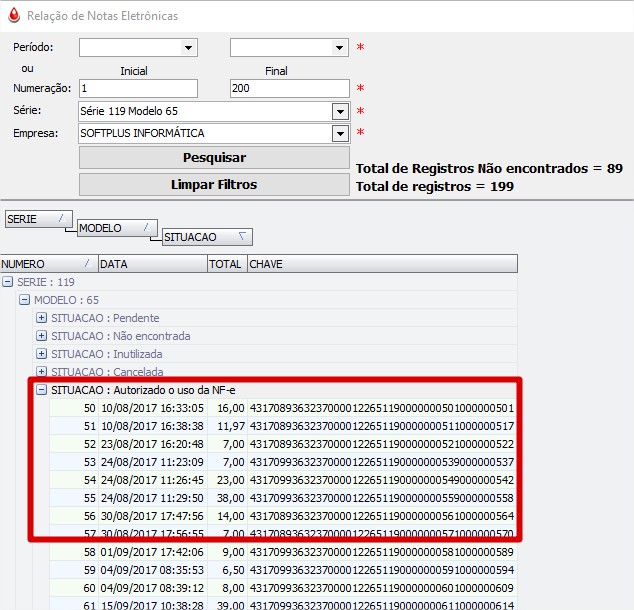Sort by the DATA column header
This screenshot has width=634, height=610.
click(x=153, y=264)
